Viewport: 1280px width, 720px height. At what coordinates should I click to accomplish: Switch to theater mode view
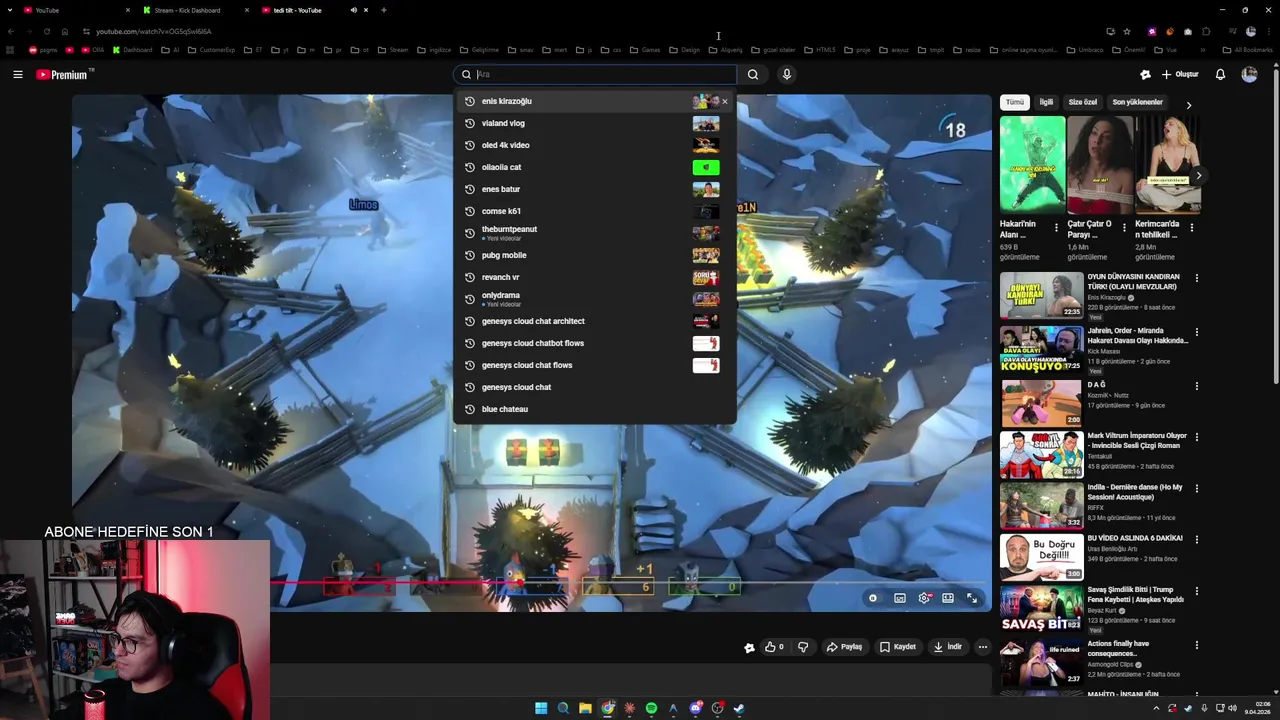click(x=948, y=598)
